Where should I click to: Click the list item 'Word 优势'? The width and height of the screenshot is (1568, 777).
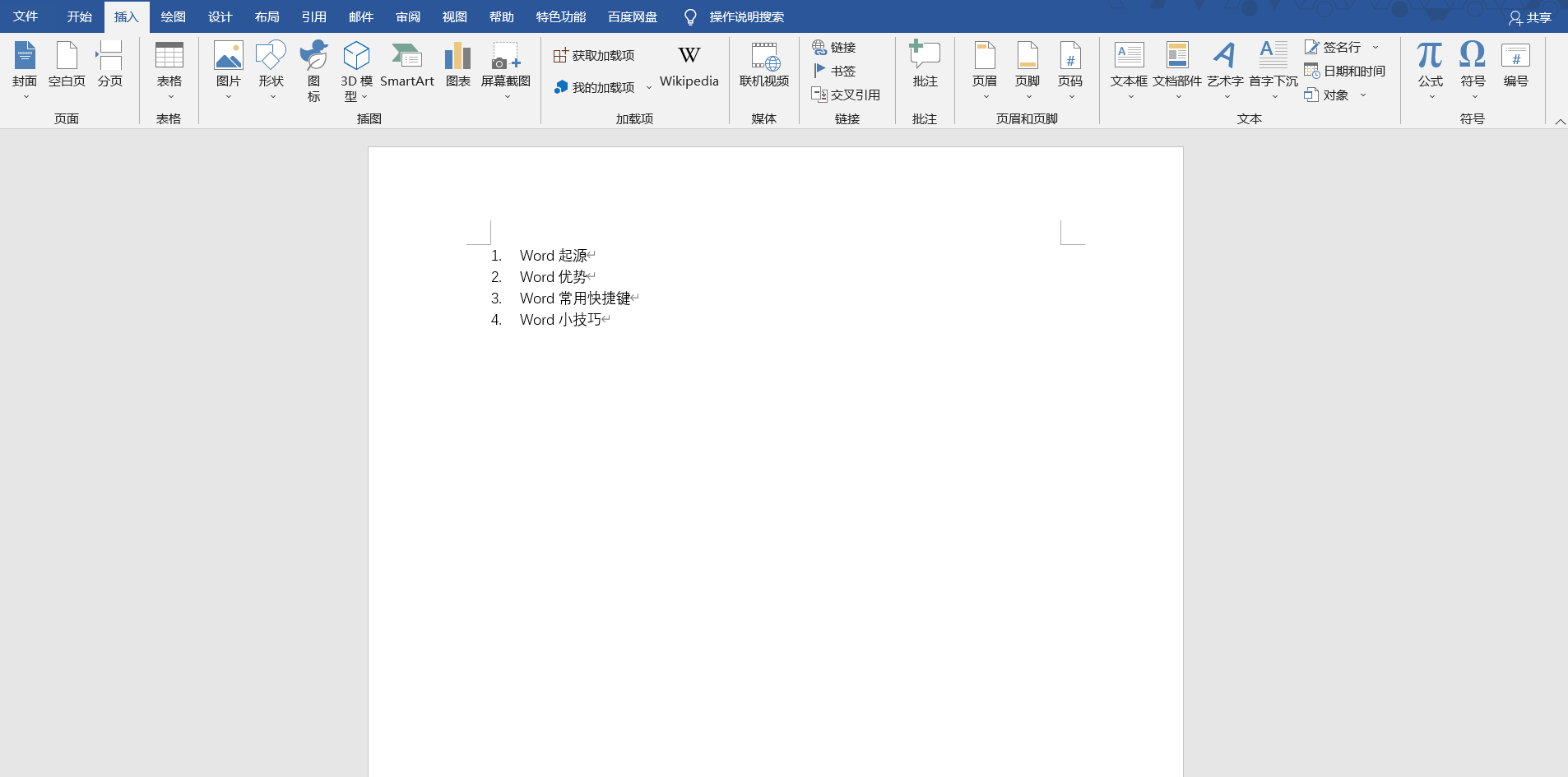tap(554, 277)
